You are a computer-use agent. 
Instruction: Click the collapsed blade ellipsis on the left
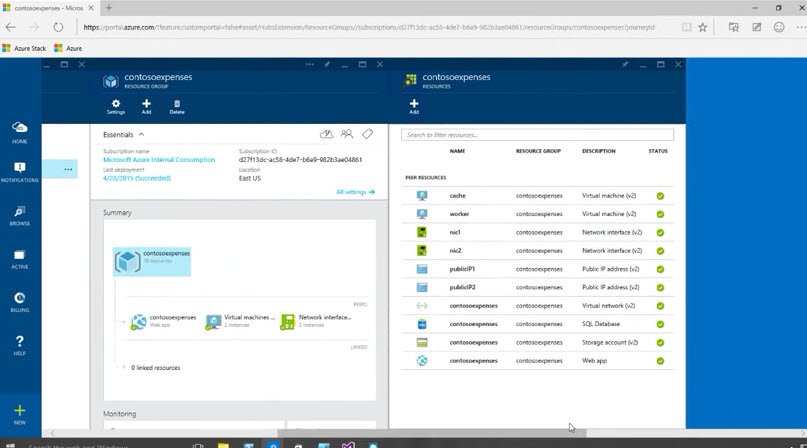[68, 169]
